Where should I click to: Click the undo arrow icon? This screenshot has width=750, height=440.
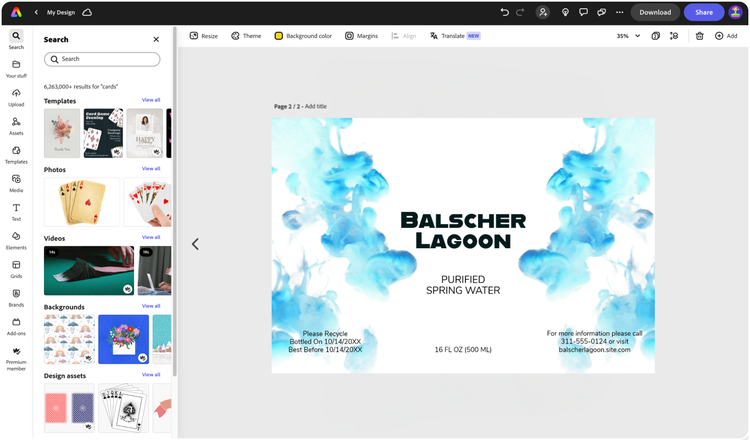tap(504, 12)
